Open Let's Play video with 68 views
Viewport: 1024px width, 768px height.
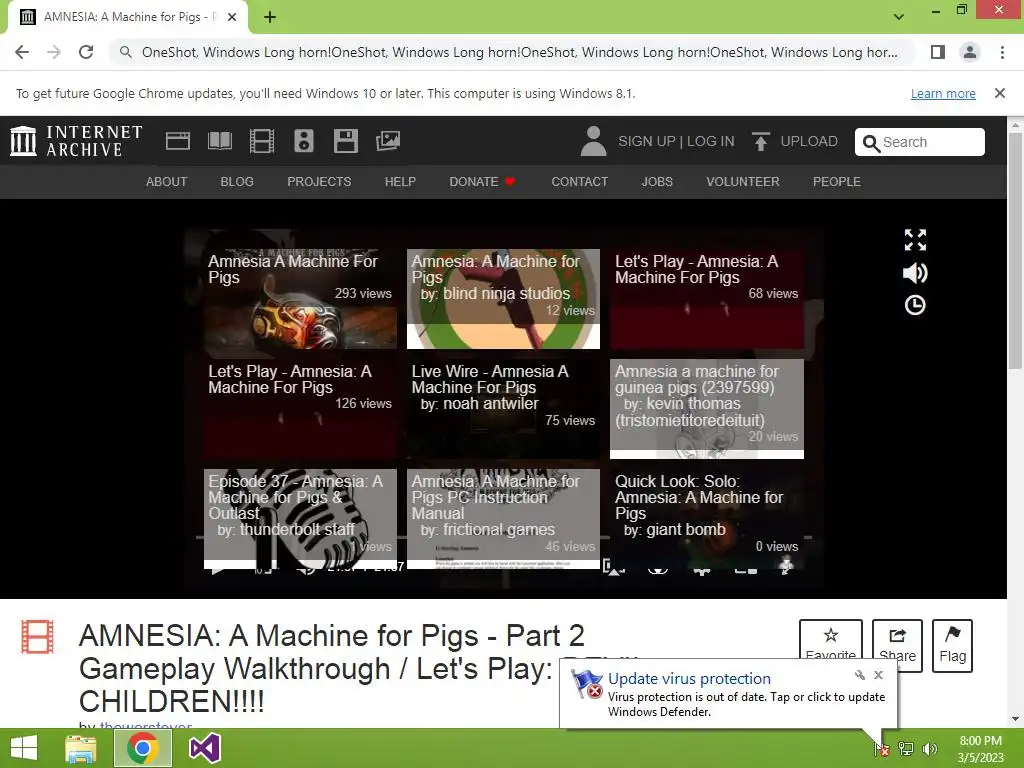point(707,298)
